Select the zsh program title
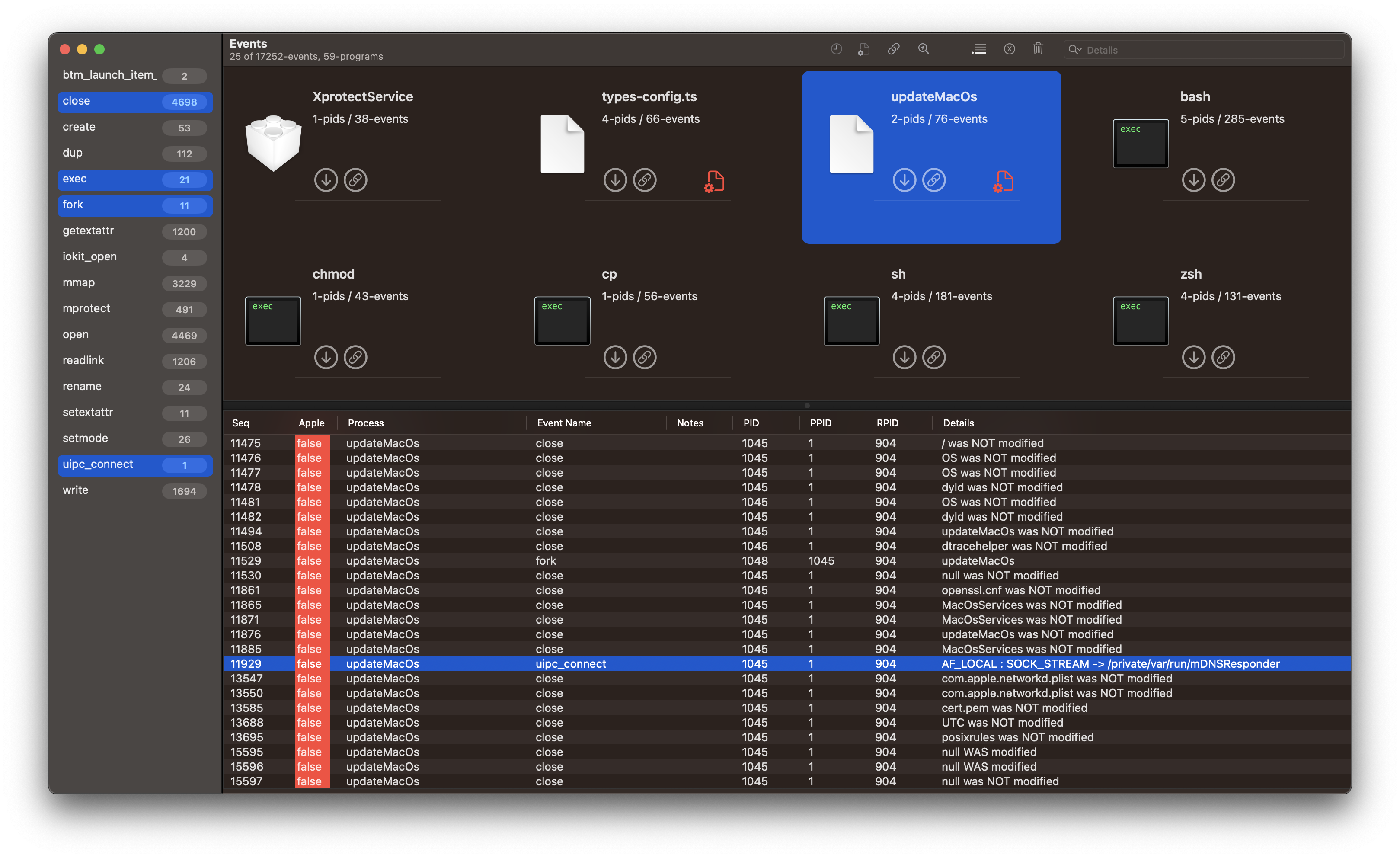Image resolution: width=1400 pixels, height=858 pixels. coord(1191,274)
